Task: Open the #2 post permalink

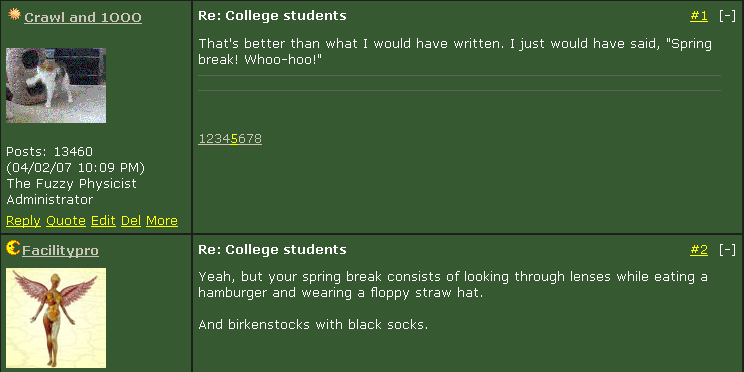Action: (x=699, y=250)
